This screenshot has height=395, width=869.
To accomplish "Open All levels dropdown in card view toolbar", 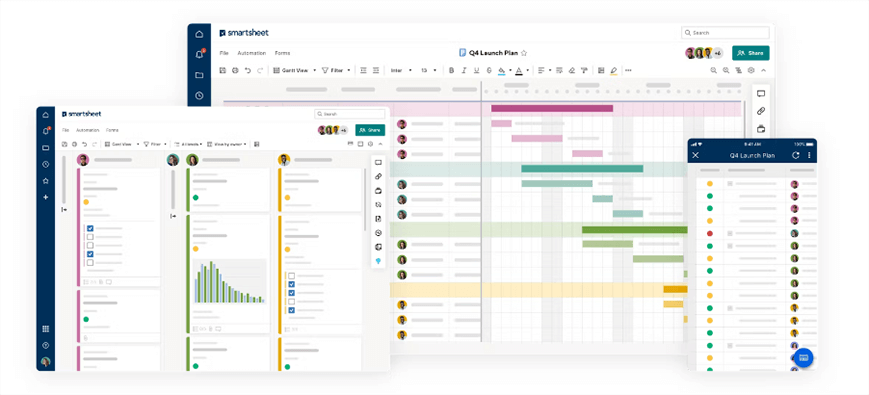I will click(188, 144).
